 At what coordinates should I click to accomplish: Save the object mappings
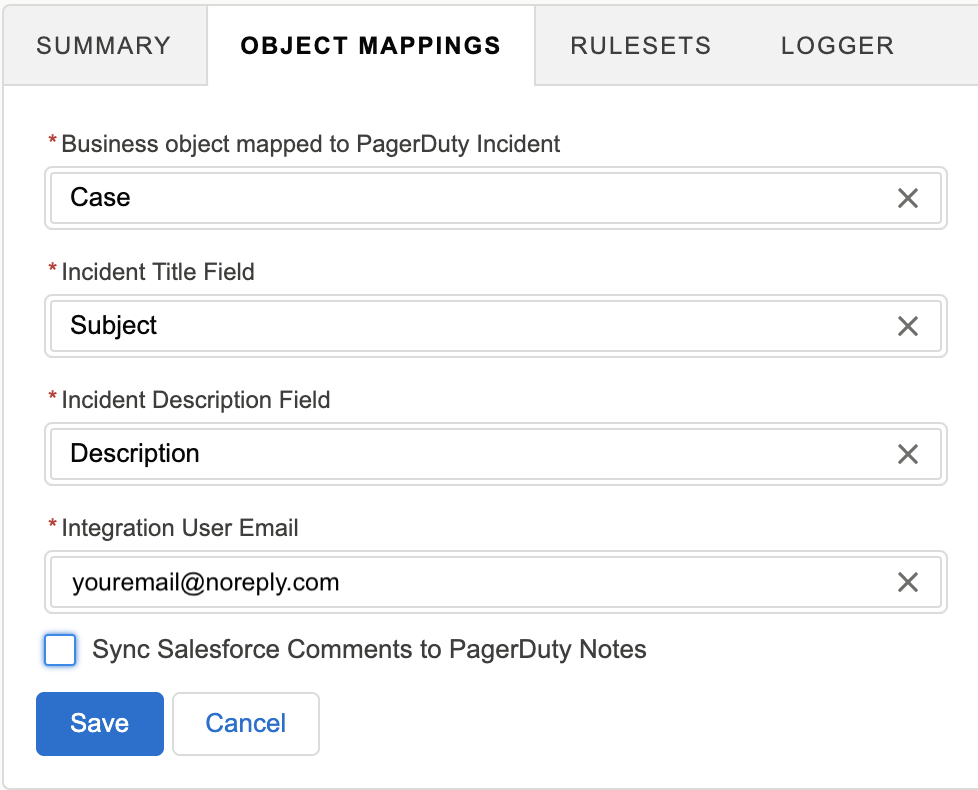coord(100,724)
